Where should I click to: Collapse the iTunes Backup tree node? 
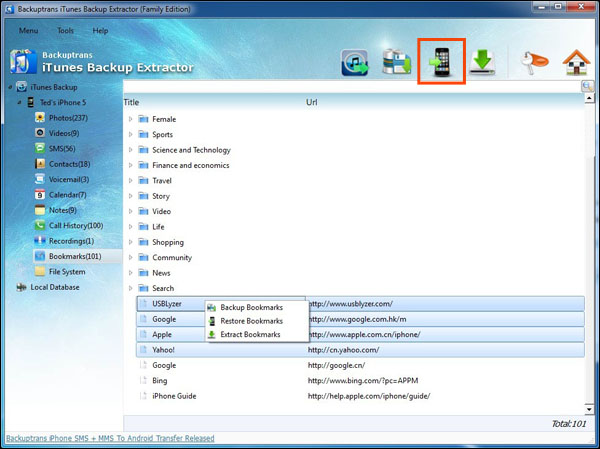click(x=10, y=87)
